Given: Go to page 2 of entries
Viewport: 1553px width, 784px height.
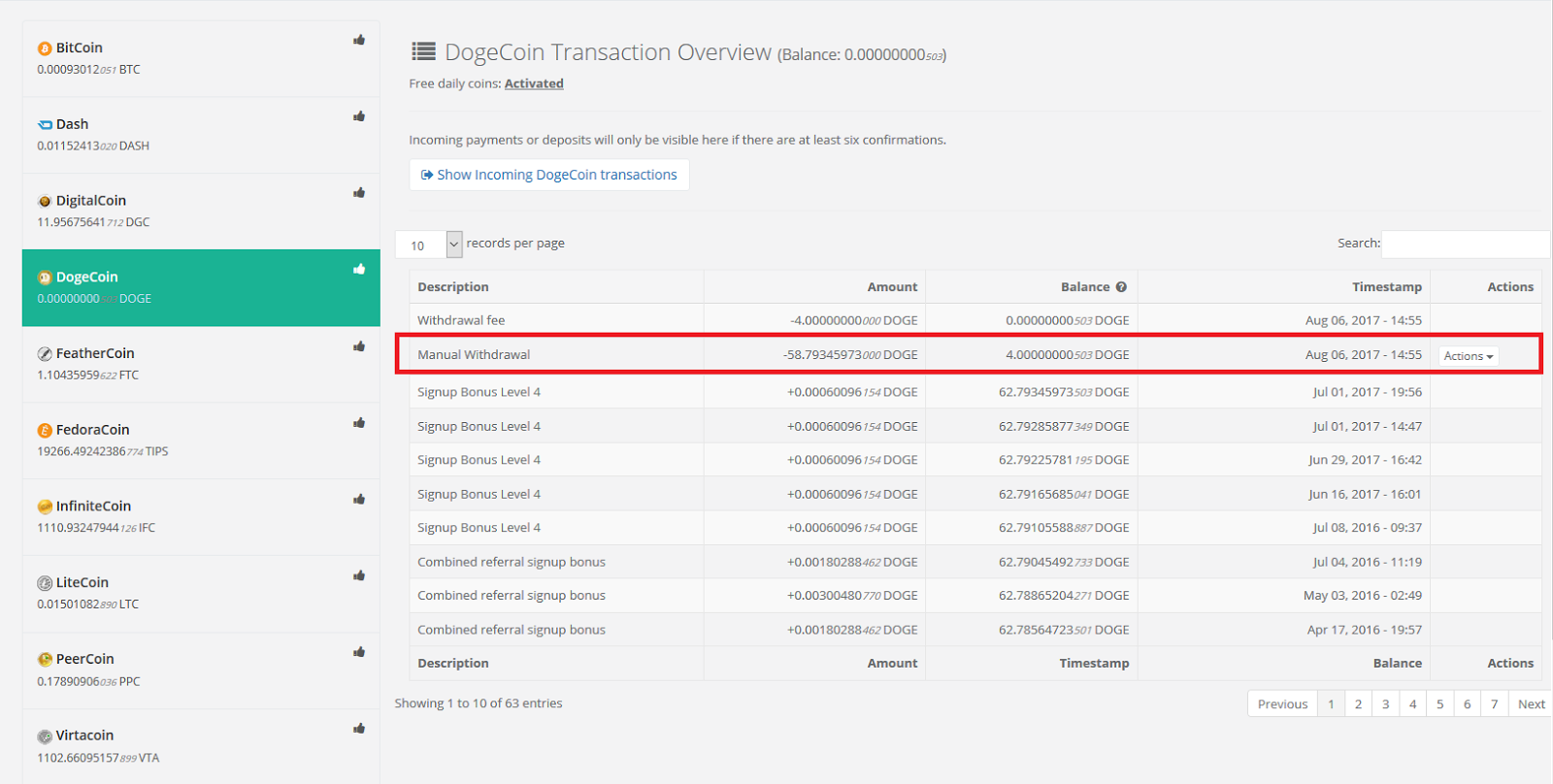Looking at the screenshot, I should click(1358, 704).
